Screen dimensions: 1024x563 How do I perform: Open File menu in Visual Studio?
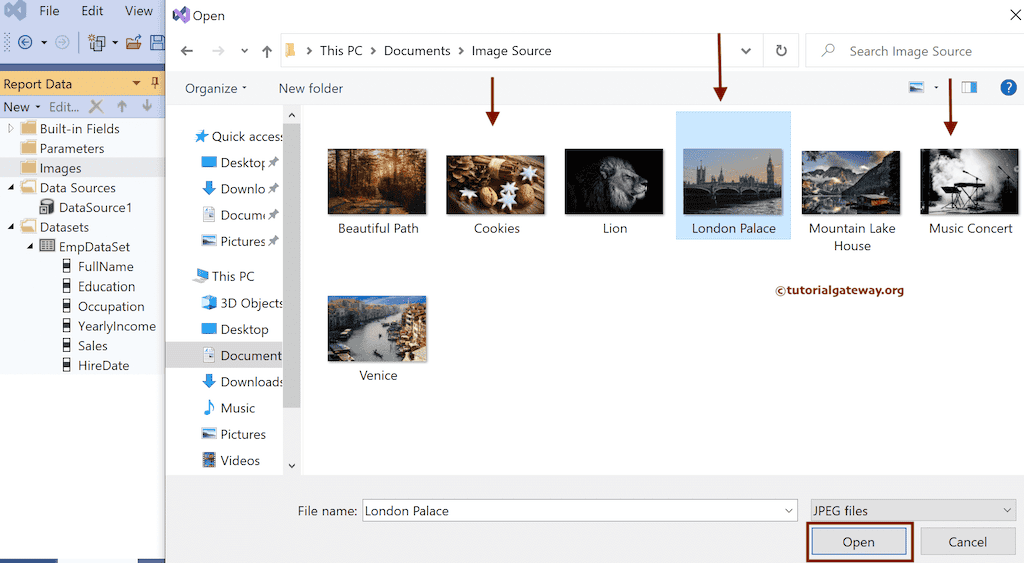tap(49, 11)
